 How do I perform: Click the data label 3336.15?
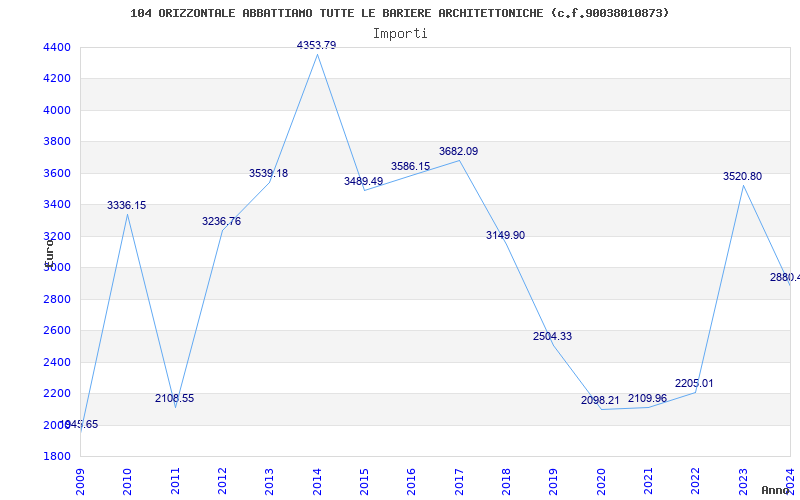coord(127,205)
